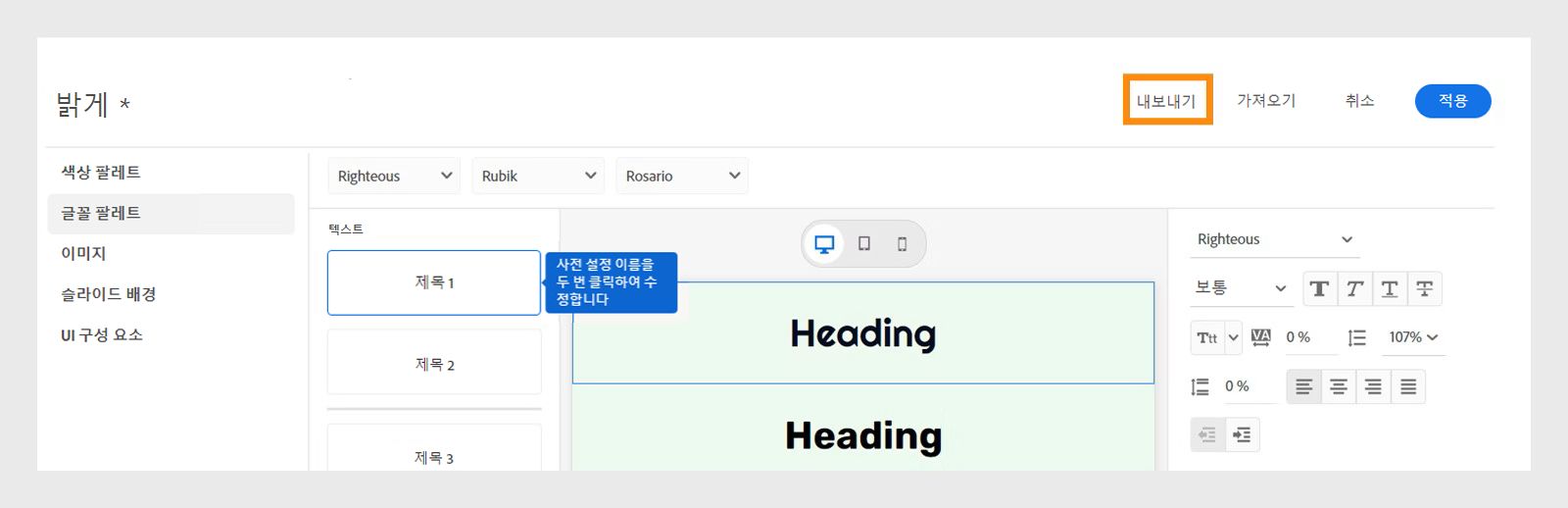
Task: Open the Rubik font dropdown
Action: 538,176
